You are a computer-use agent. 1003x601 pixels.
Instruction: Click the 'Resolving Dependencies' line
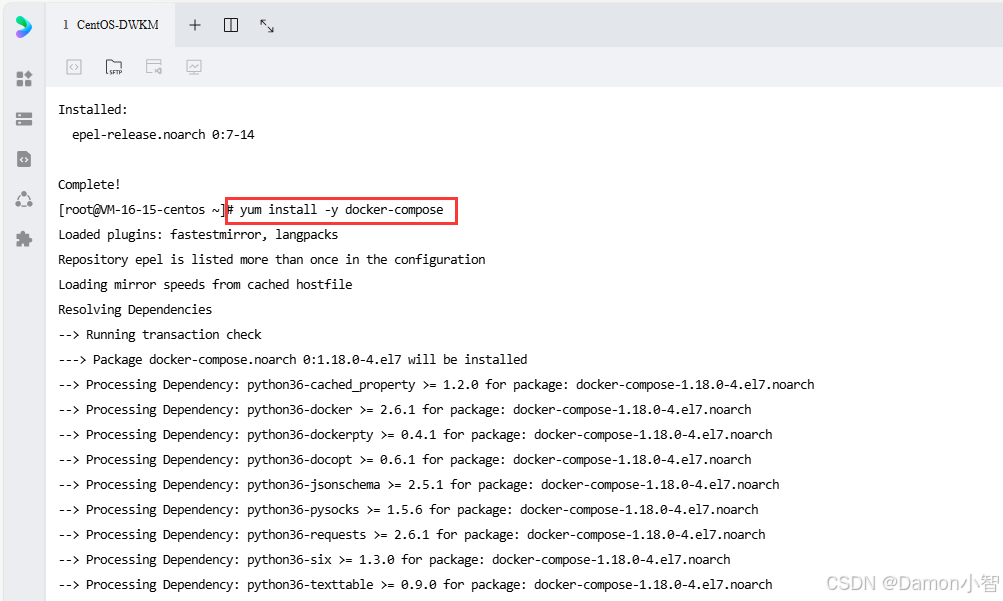coord(135,309)
